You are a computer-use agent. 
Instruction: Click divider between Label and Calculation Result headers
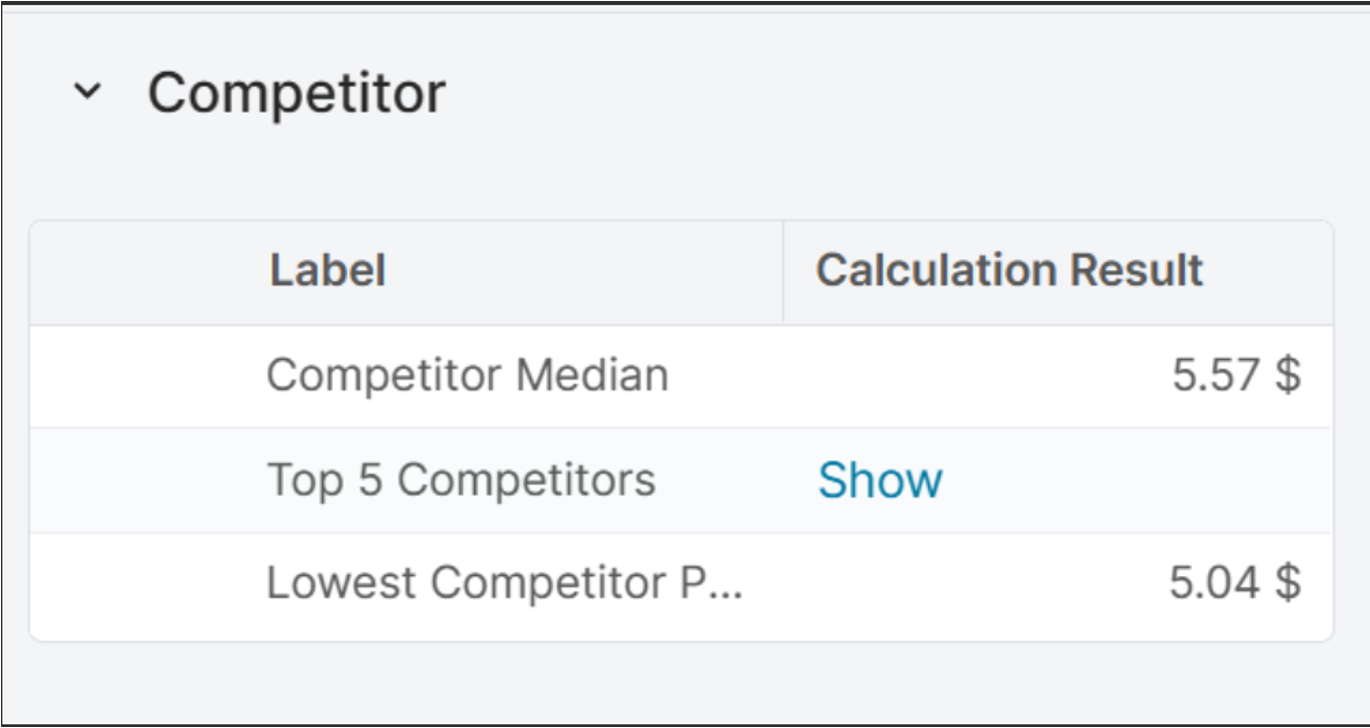coord(783,272)
